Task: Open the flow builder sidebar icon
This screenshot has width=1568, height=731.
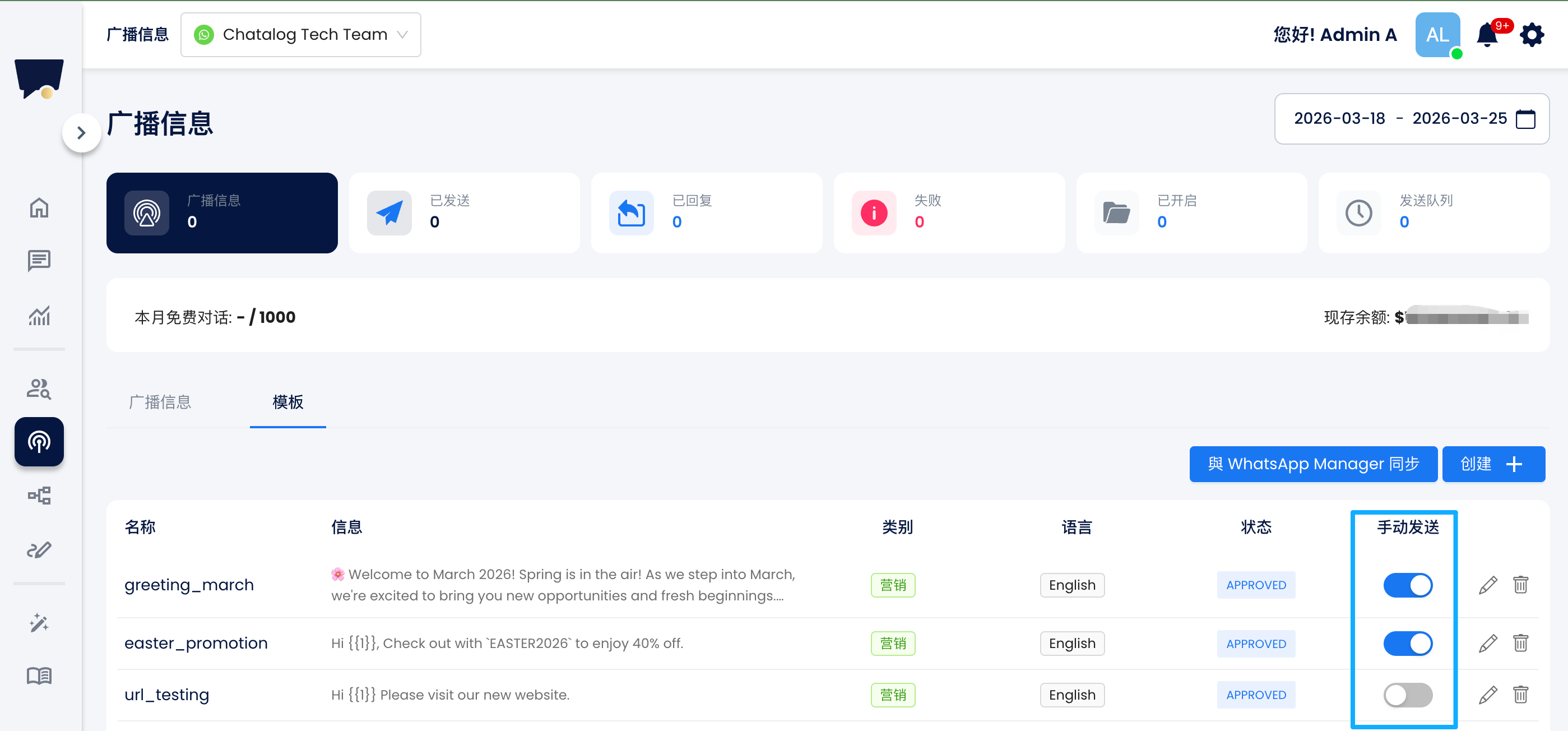Action: (39, 496)
